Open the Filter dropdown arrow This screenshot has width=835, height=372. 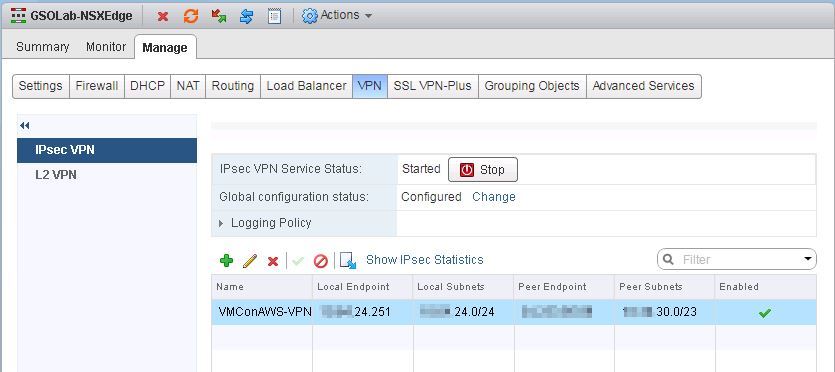click(x=807, y=259)
